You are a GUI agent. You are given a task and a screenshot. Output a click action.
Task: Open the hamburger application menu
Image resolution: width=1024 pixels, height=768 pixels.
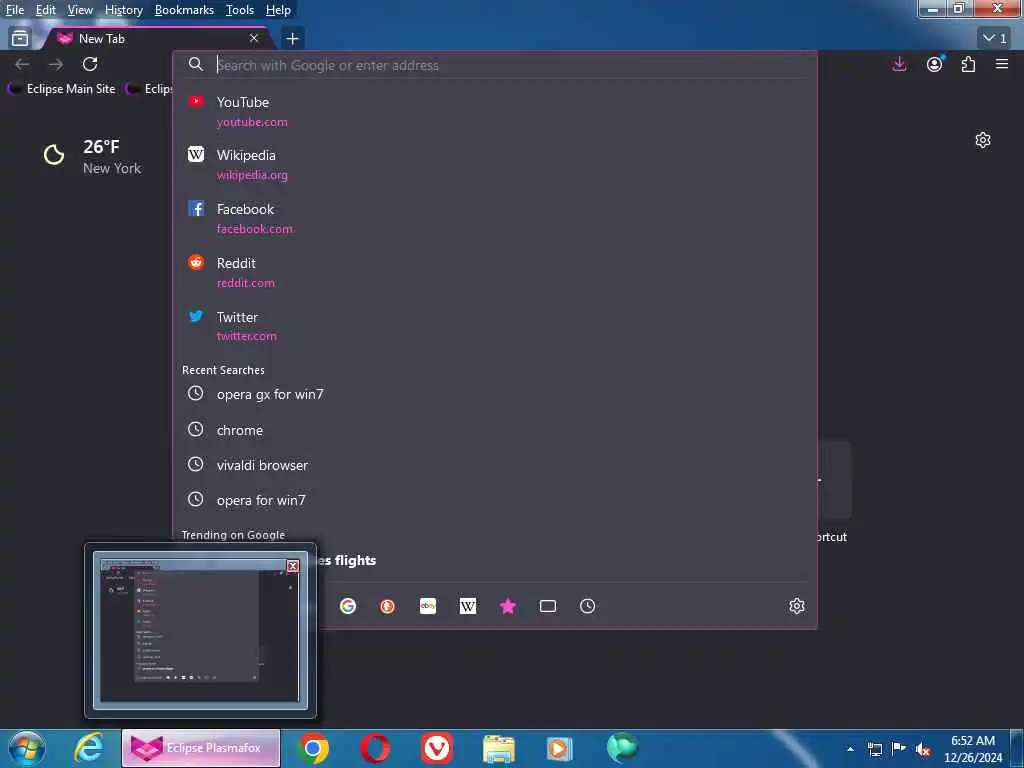point(1002,64)
